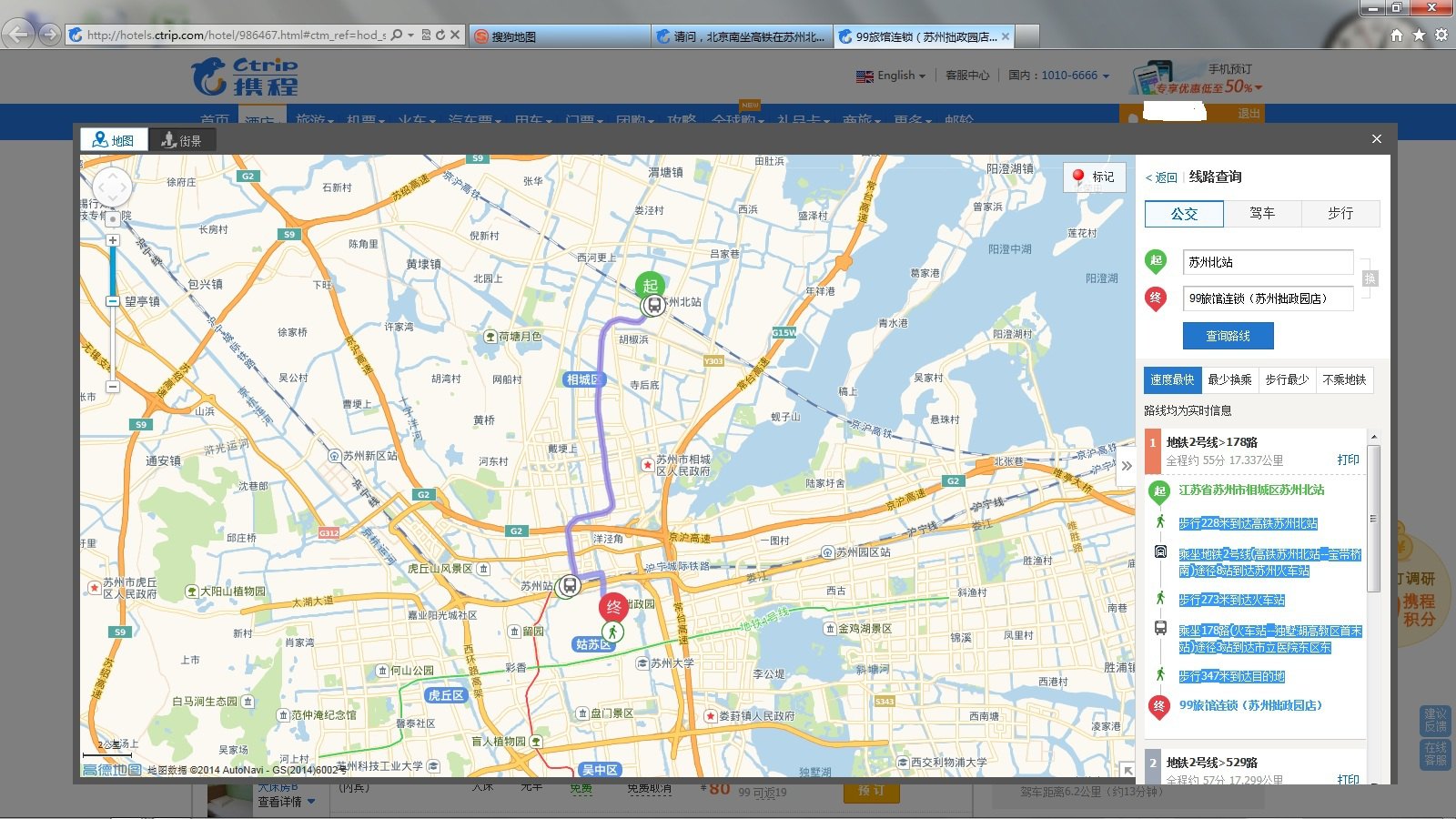
Task: Click the 苏州北站 start input field
Action: point(1267,262)
